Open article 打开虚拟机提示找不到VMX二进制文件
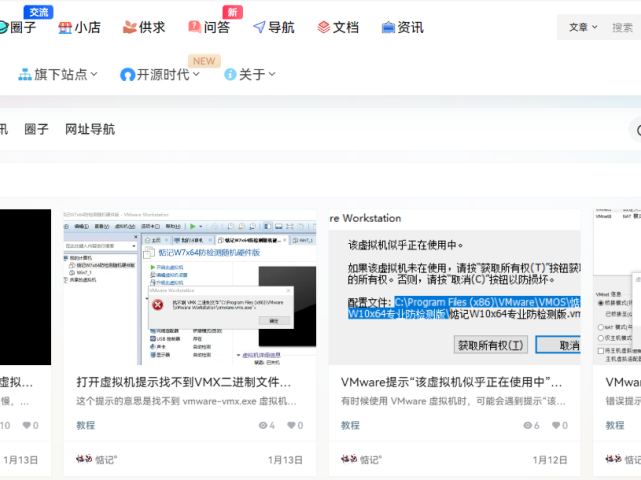The width and height of the screenshot is (641, 480). tap(184, 382)
